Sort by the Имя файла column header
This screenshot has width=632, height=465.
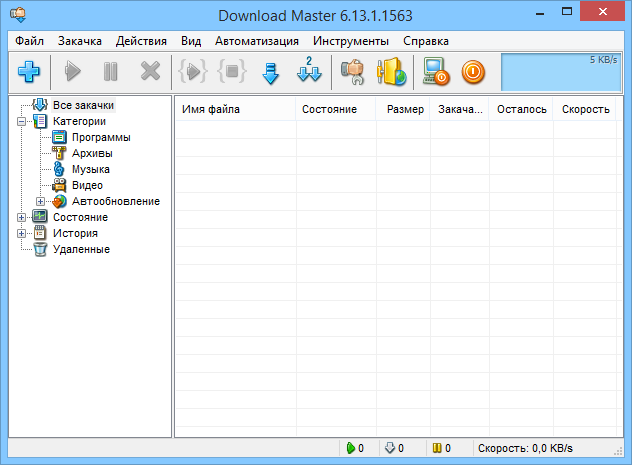tap(235, 109)
